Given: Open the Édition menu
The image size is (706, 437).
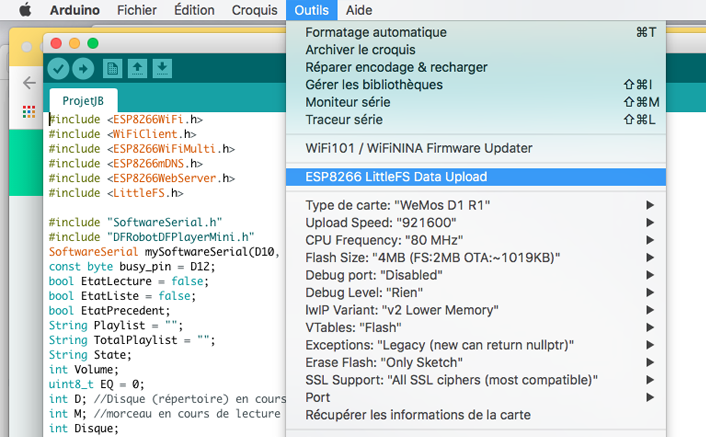Looking at the screenshot, I should tap(194, 10).
